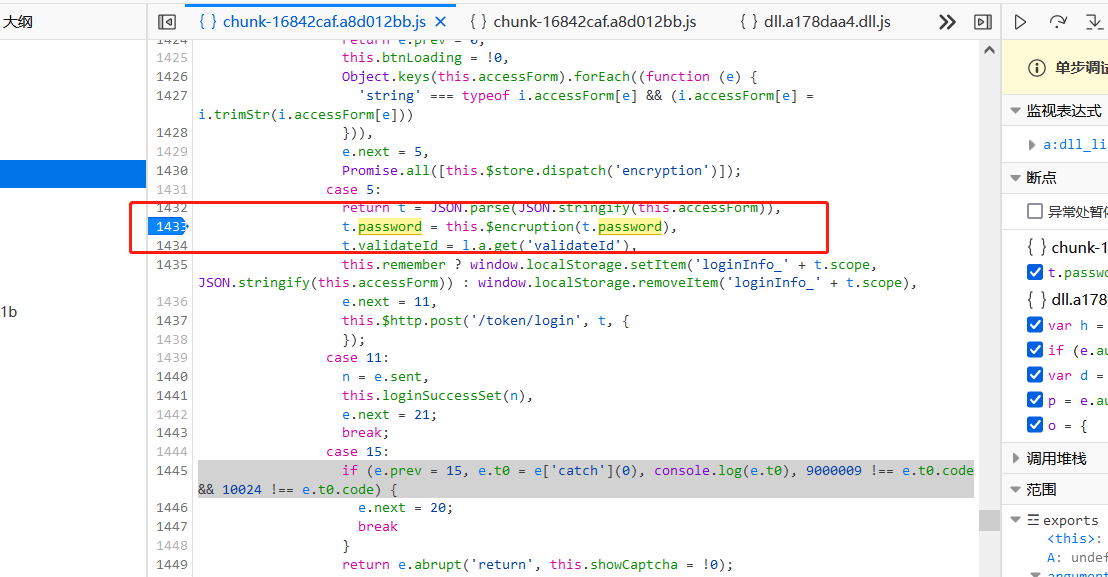This screenshot has width=1108, height=577.
Task: Uncheck the 'o = {' breakpoint
Action: tap(1035, 425)
